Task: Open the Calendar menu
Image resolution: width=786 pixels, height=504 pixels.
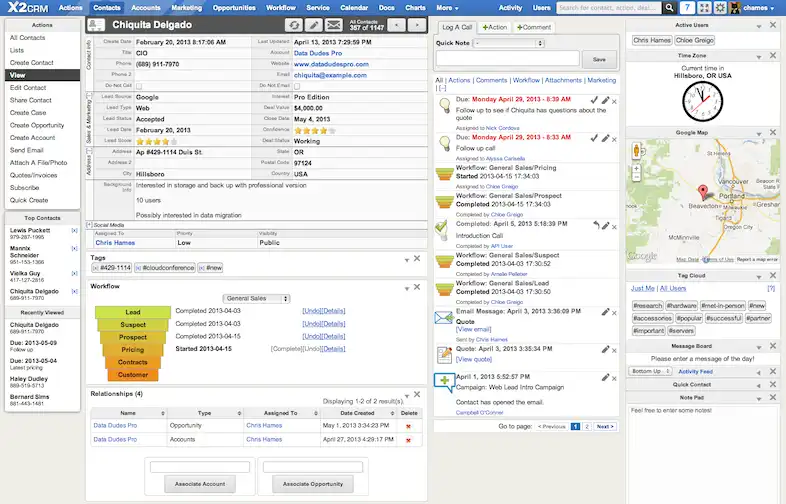Action: point(354,8)
